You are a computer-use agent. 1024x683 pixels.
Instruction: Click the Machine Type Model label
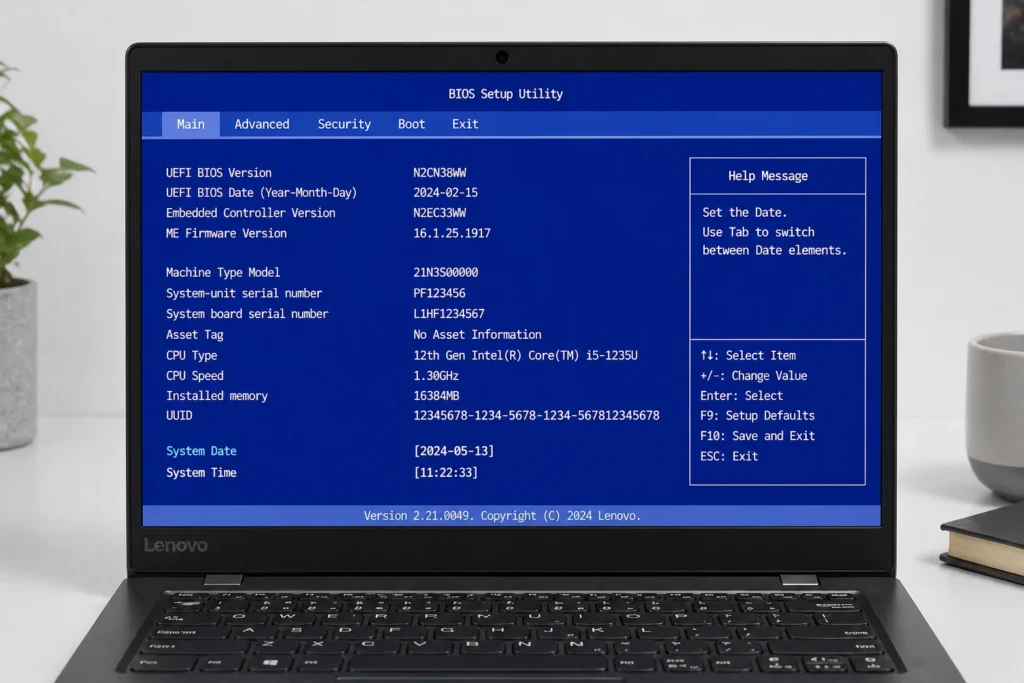point(223,272)
